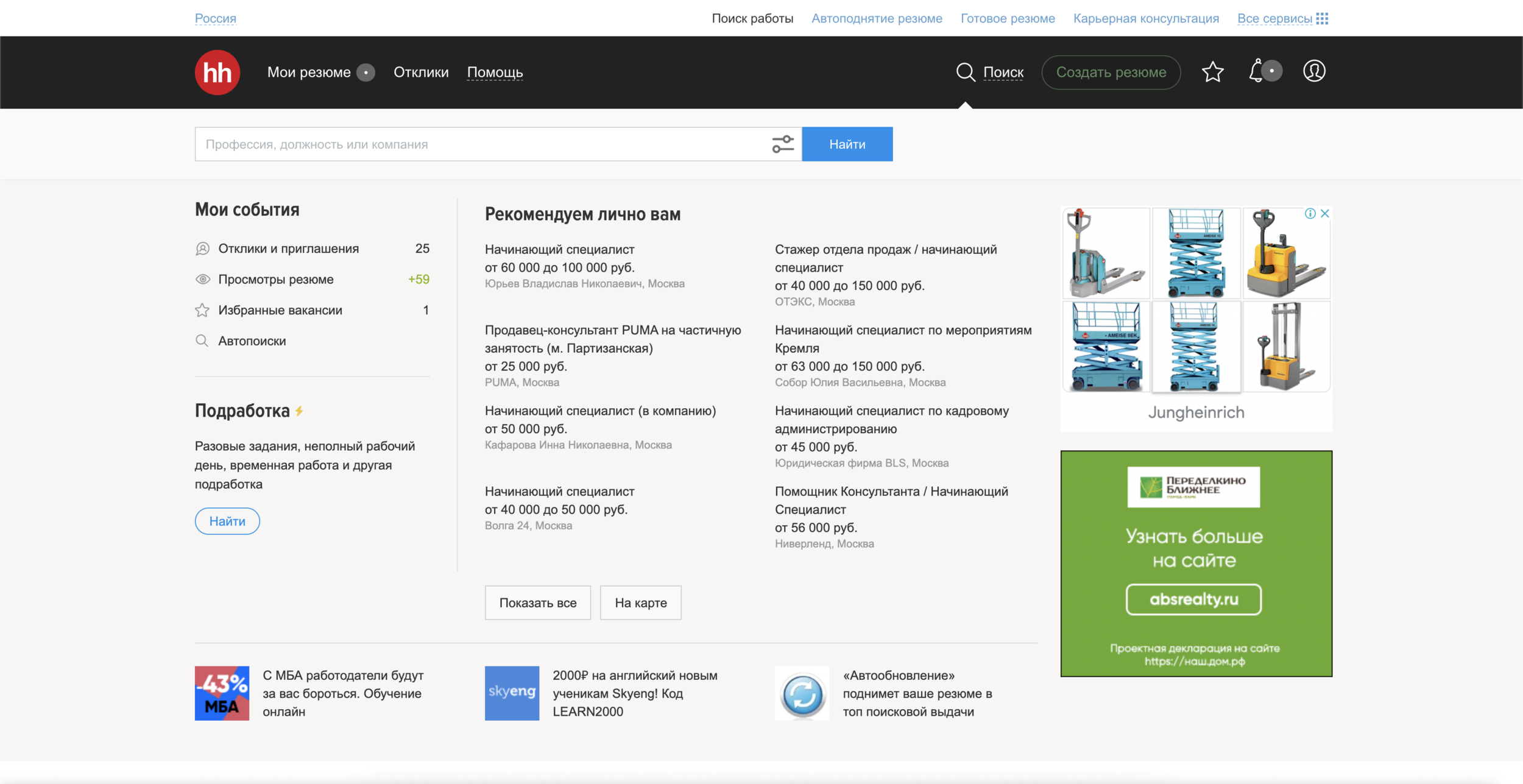This screenshot has width=1523, height=784.
Task: Expand Мои резюме menu in header
Action: click(x=309, y=72)
